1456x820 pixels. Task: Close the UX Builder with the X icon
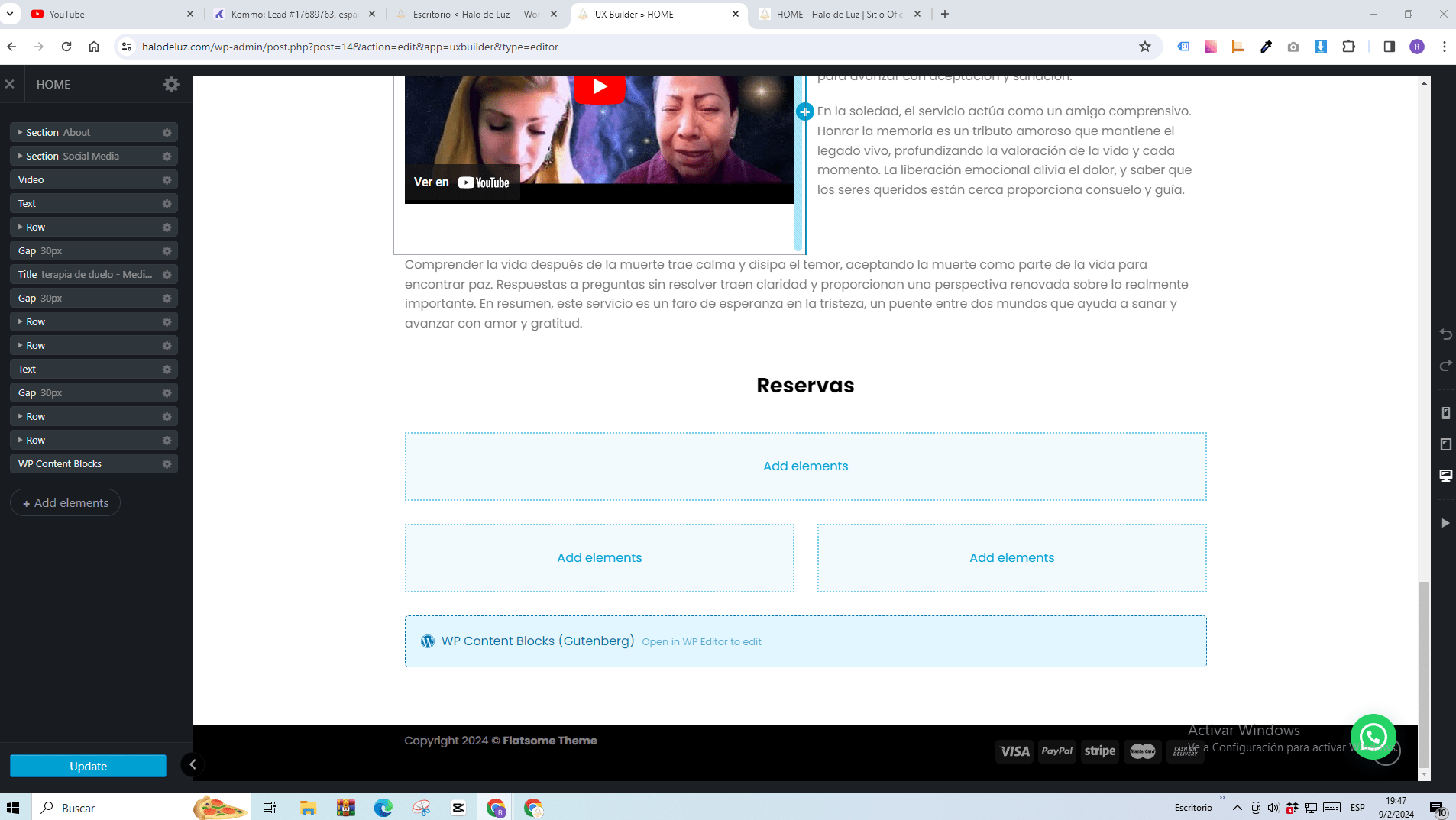[10, 84]
